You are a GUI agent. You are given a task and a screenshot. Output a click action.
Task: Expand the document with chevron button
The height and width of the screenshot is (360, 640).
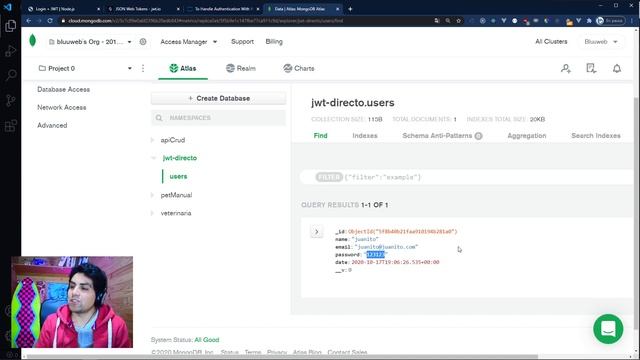[x=316, y=232]
